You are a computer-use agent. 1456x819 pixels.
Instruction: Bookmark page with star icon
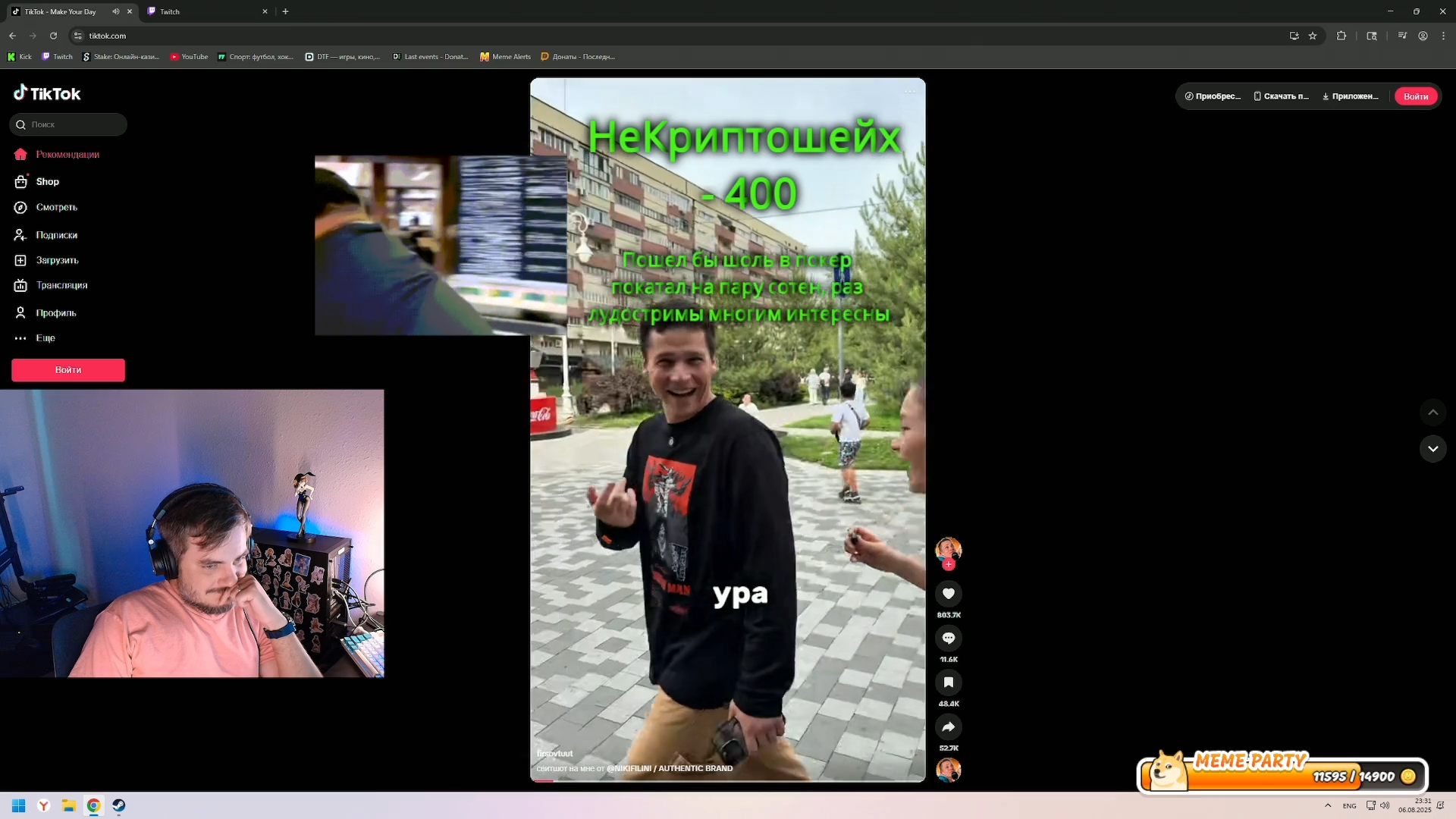click(x=1313, y=36)
